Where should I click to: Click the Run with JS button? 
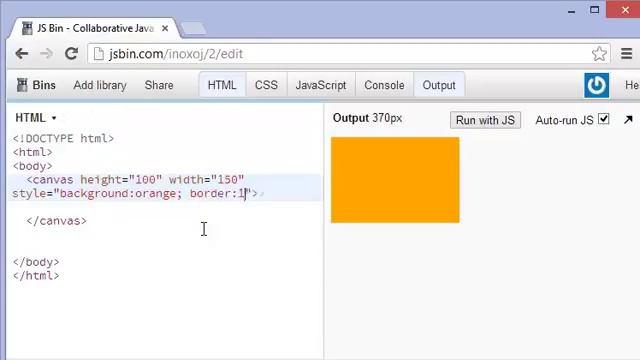click(x=485, y=120)
